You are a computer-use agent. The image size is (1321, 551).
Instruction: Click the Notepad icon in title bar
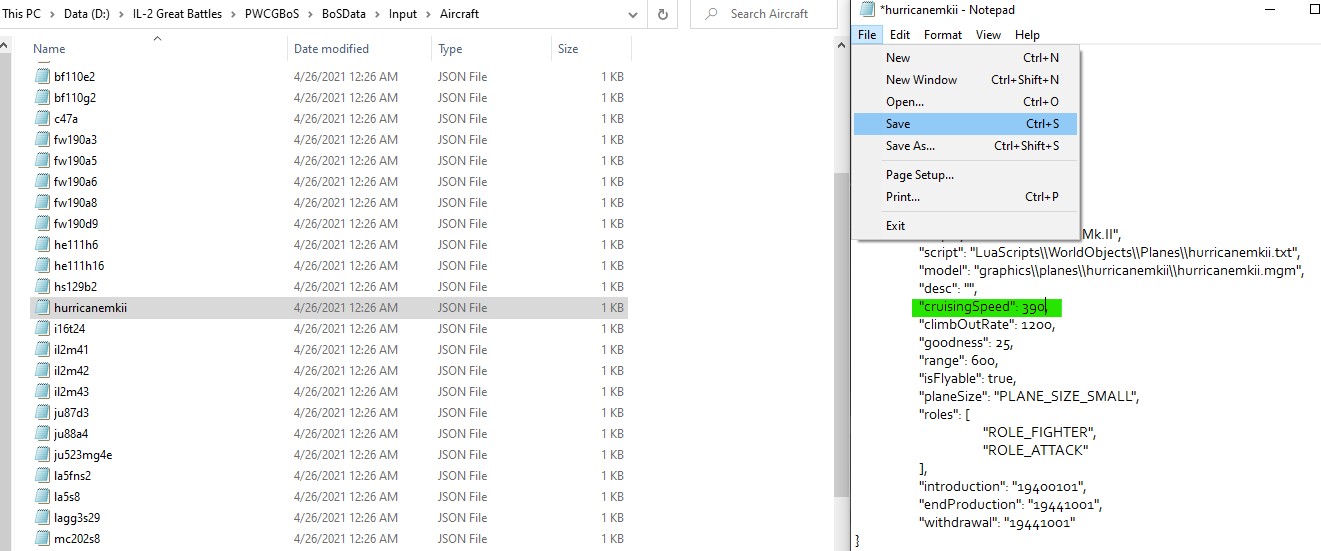coord(866,10)
